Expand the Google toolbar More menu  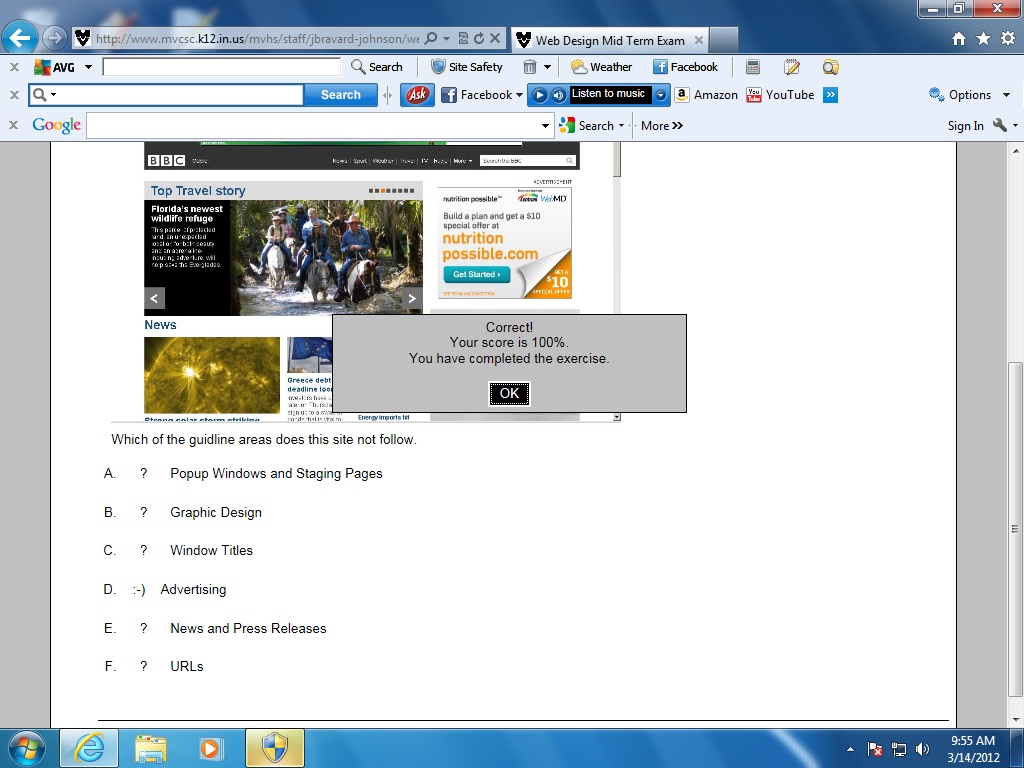pos(662,126)
